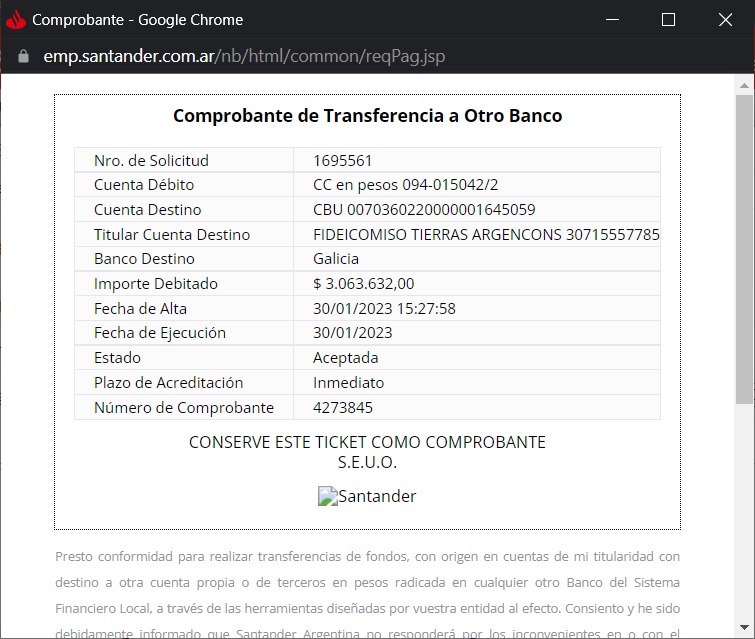The image size is (755, 639).
Task: Select the receipt number 4273845
Action: [x=343, y=408]
